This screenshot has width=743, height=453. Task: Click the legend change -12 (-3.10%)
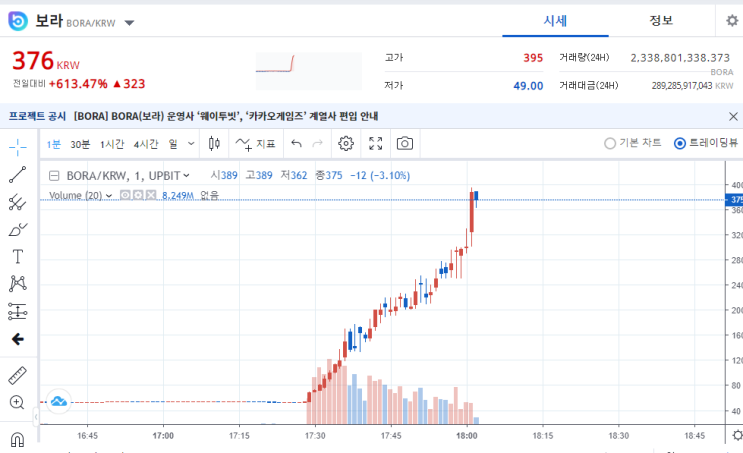pyautogui.click(x=380, y=176)
